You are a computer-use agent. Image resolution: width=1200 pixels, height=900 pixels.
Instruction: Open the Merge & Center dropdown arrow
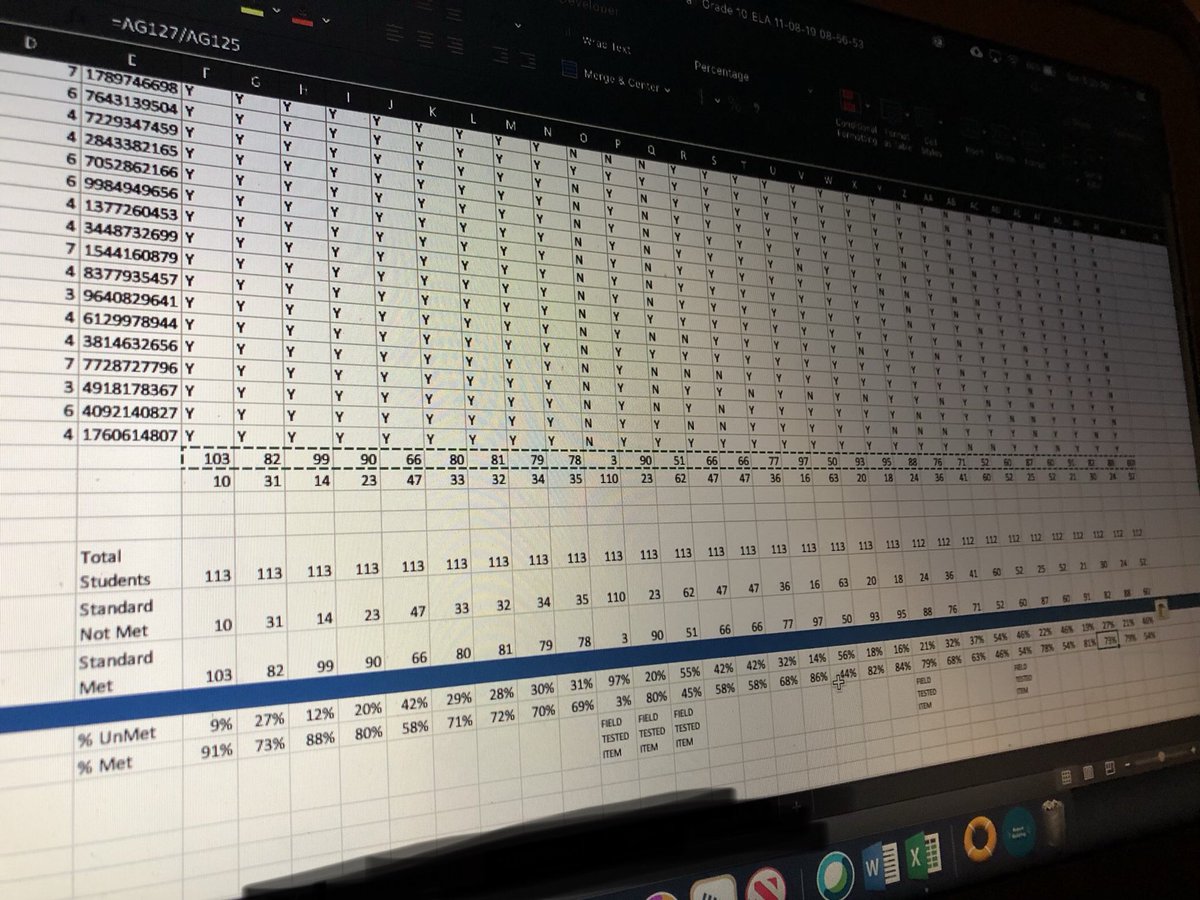coord(667,90)
